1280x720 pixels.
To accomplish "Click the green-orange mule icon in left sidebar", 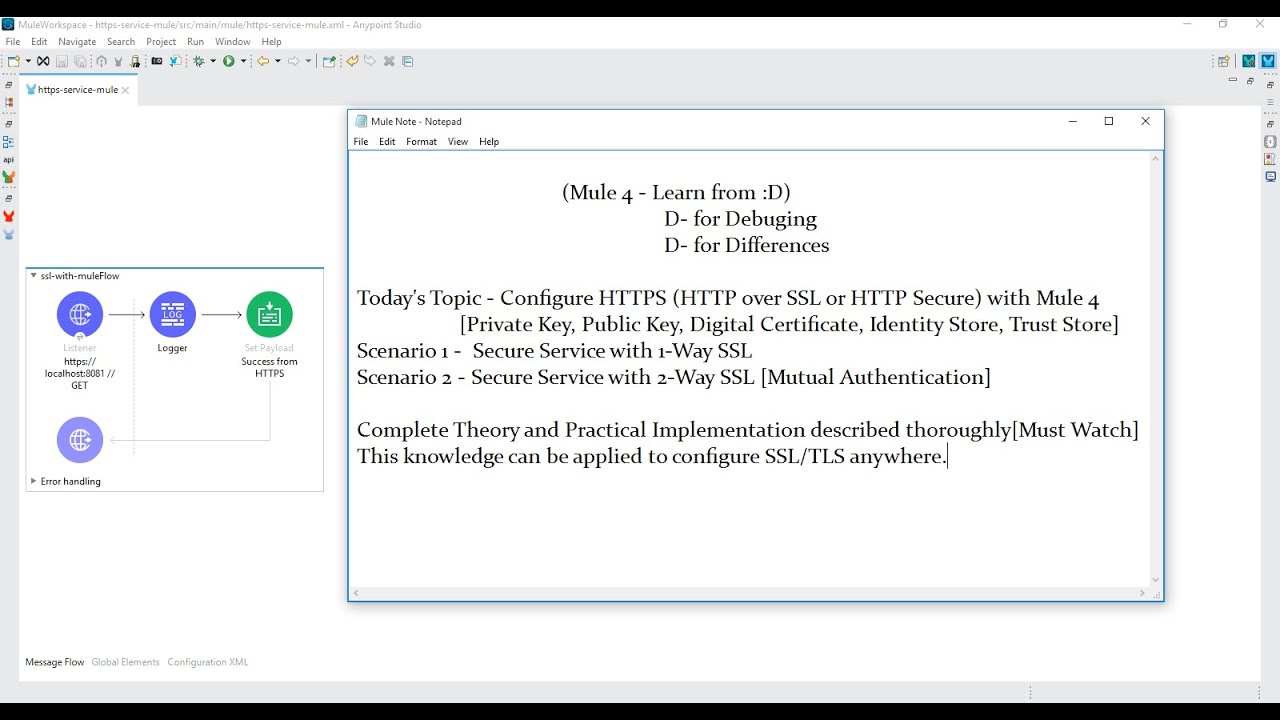I will point(8,177).
